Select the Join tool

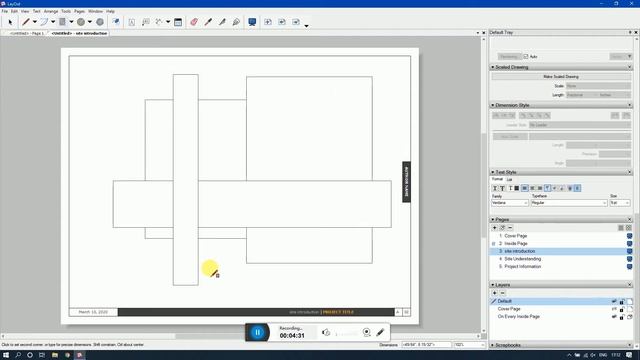pos(236,22)
